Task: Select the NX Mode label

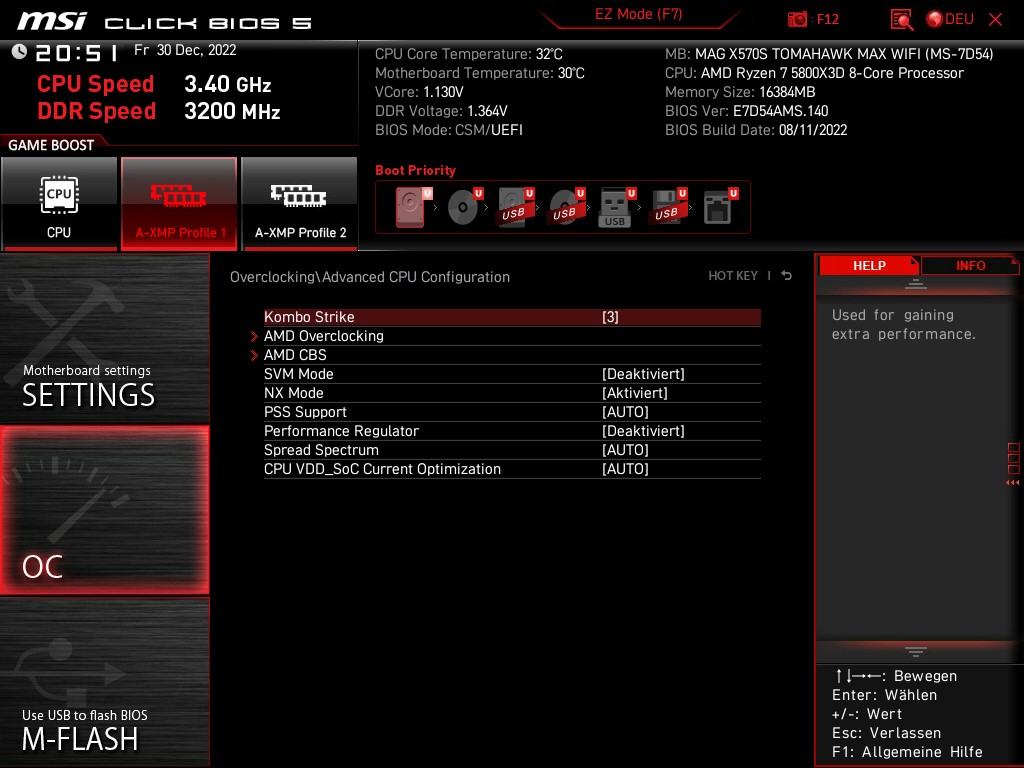Action: click(x=293, y=392)
